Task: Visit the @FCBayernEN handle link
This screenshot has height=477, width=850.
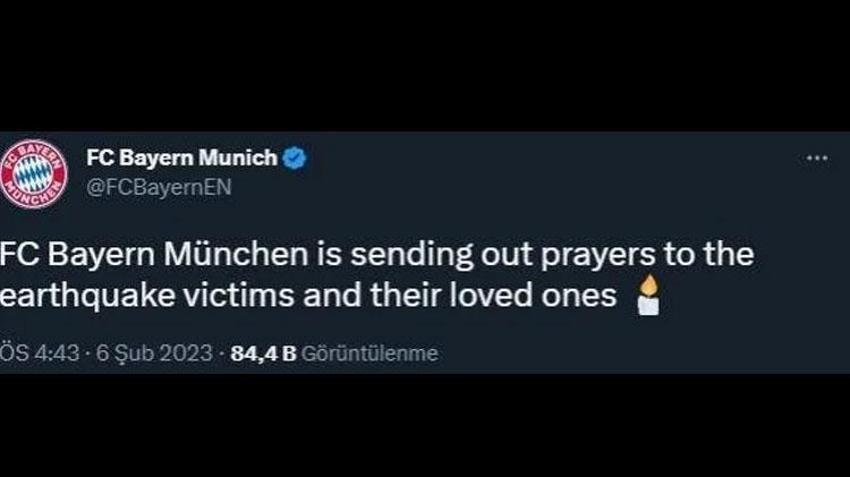Action: (x=159, y=187)
